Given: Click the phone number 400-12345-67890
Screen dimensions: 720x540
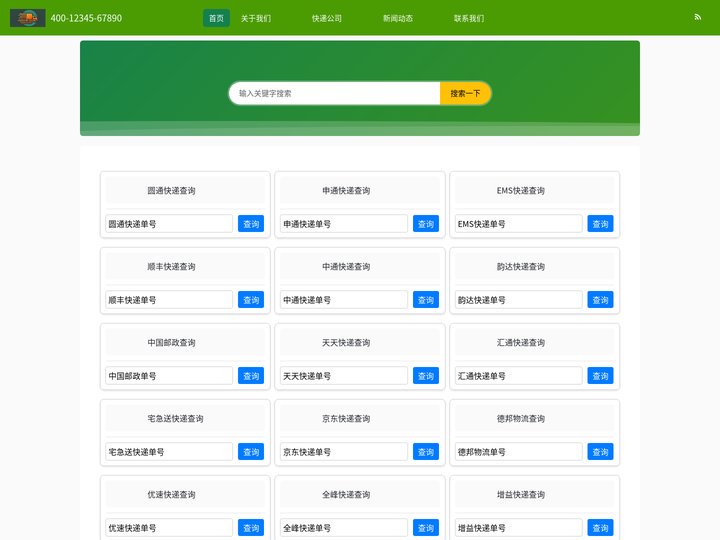Looking at the screenshot, I should click(86, 18).
